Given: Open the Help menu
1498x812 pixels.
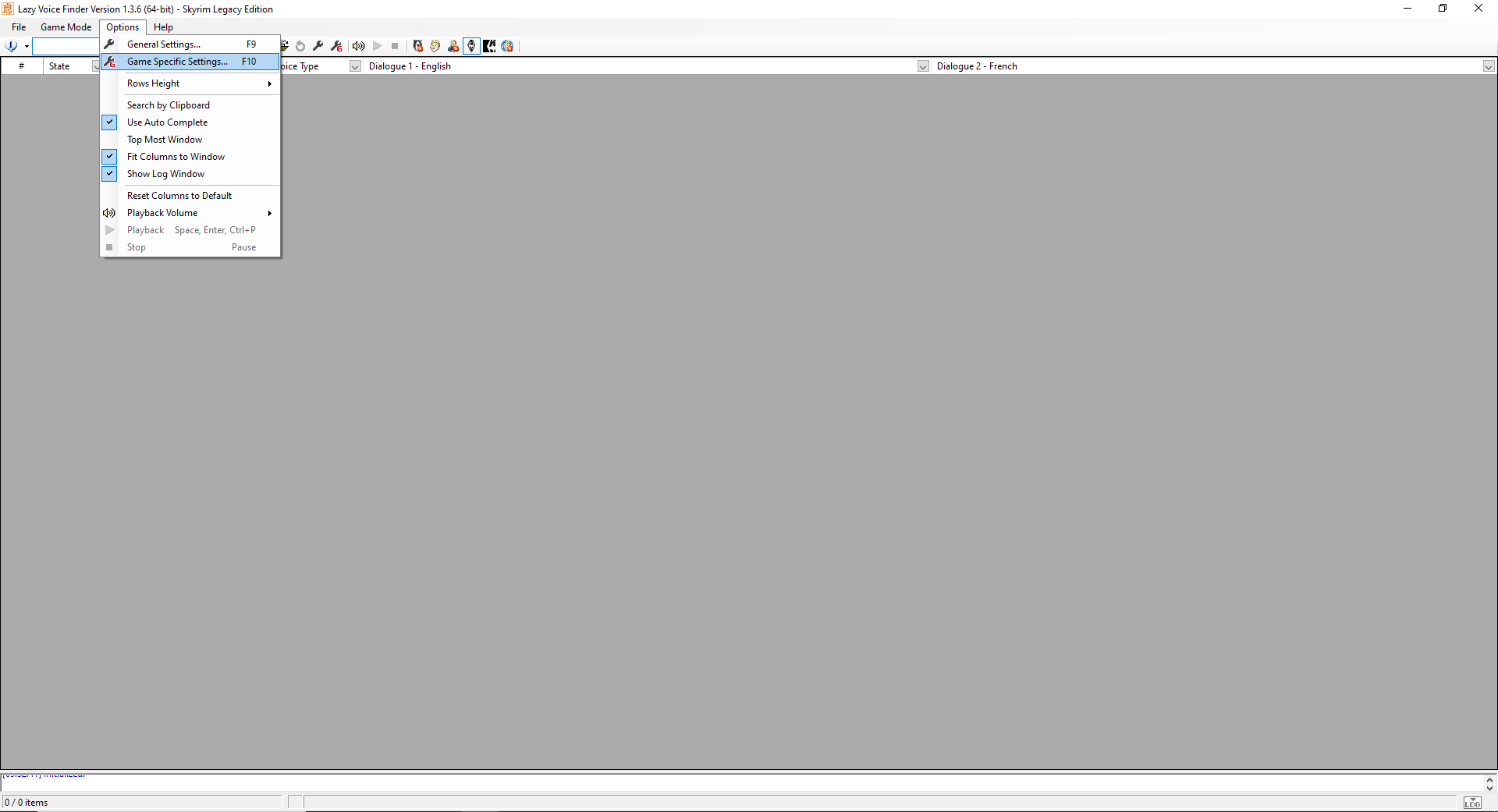Looking at the screenshot, I should (x=163, y=27).
